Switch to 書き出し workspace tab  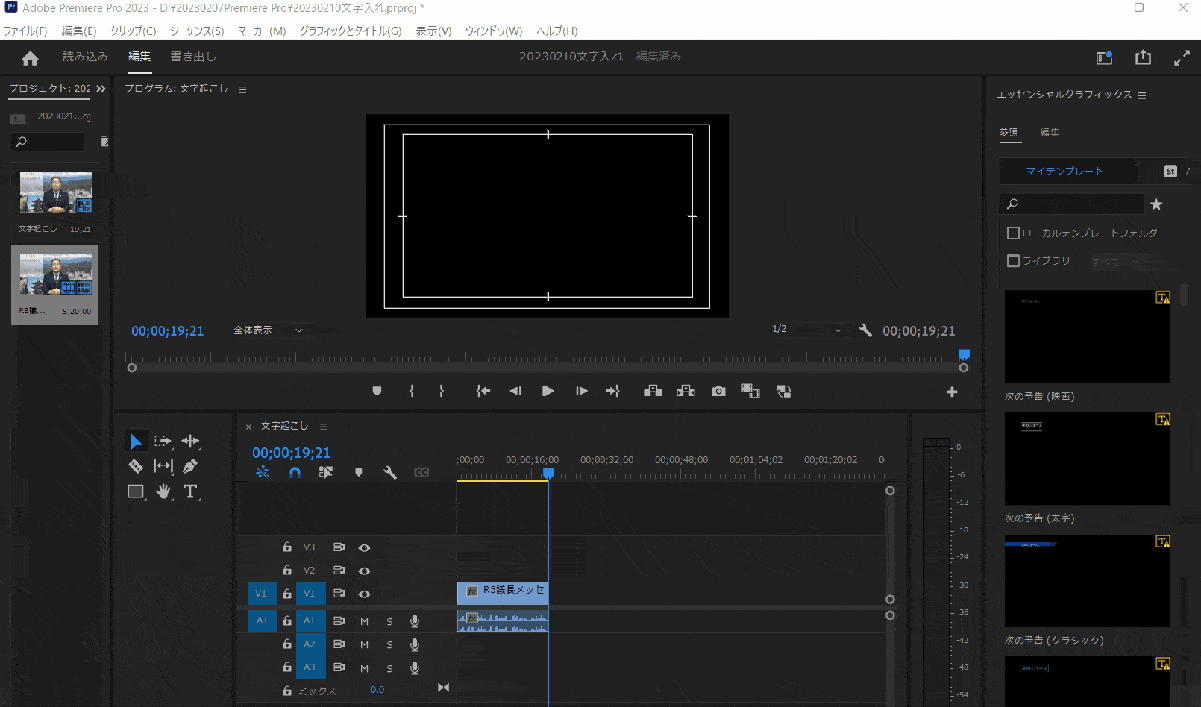pyautogui.click(x=193, y=57)
